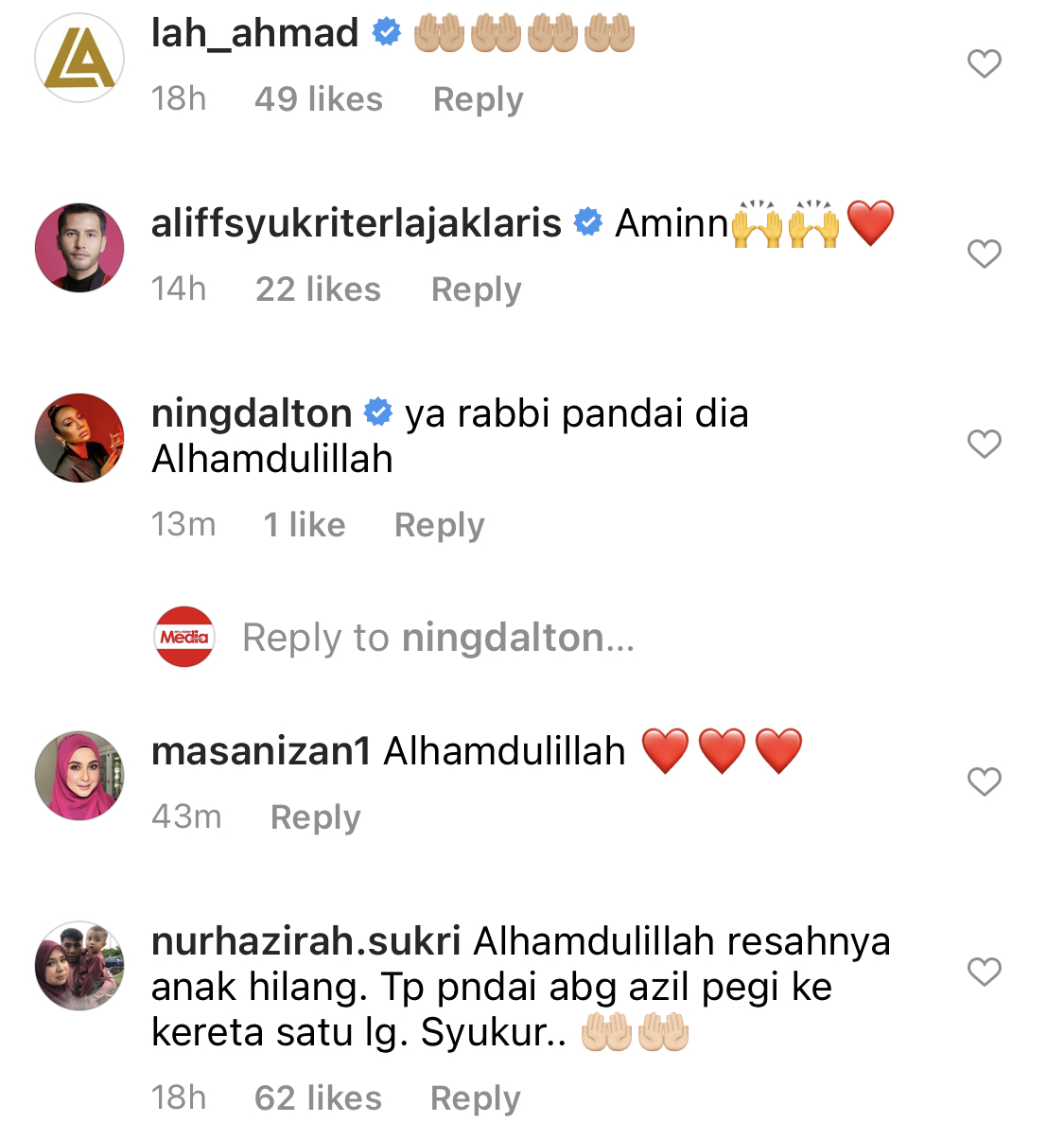Reply to aliffsyukriterlajaklaris's comment
The image size is (1064, 1140).
pyautogui.click(x=476, y=289)
